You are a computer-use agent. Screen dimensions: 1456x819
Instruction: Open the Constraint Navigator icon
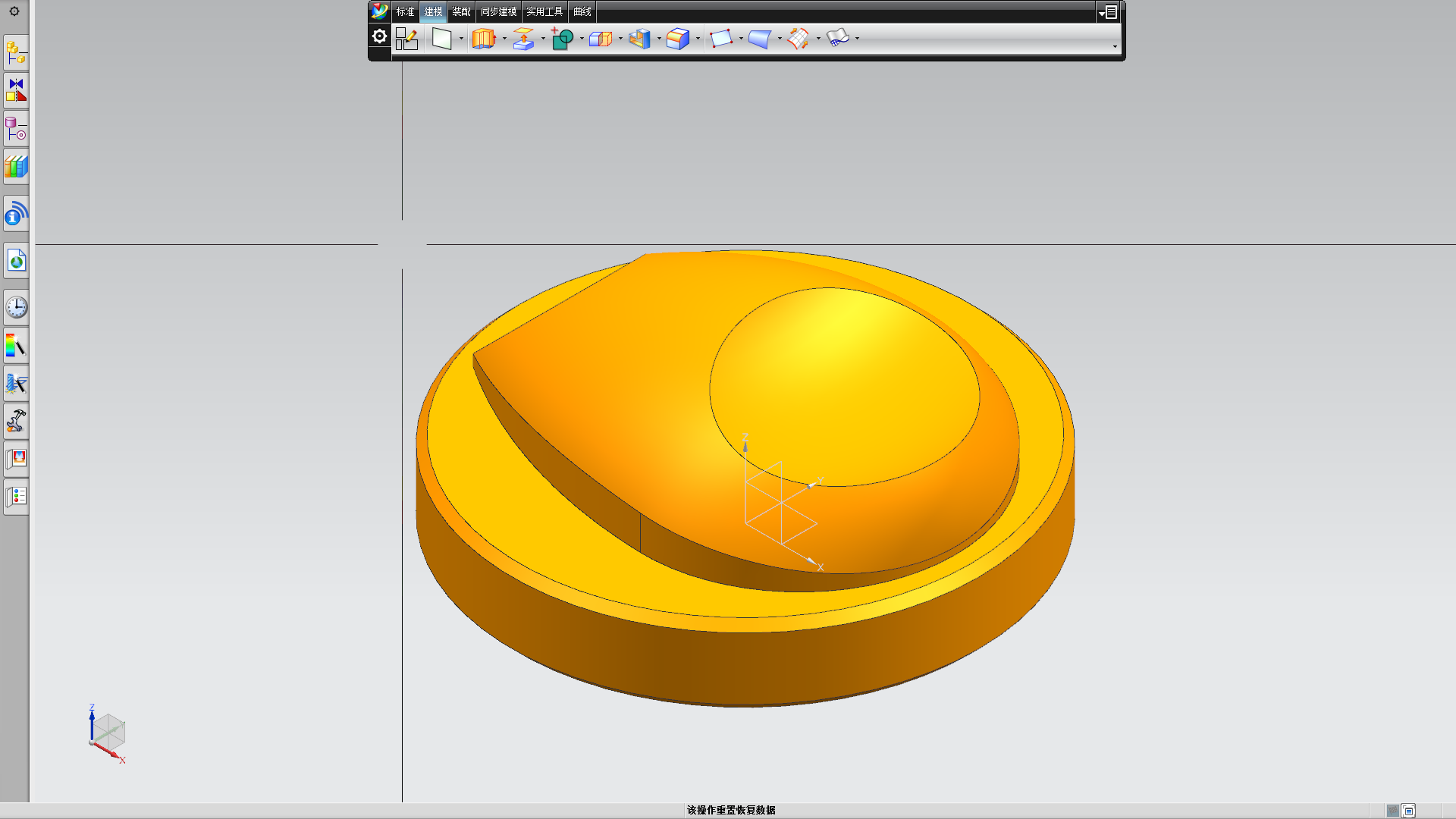pos(16,90)
